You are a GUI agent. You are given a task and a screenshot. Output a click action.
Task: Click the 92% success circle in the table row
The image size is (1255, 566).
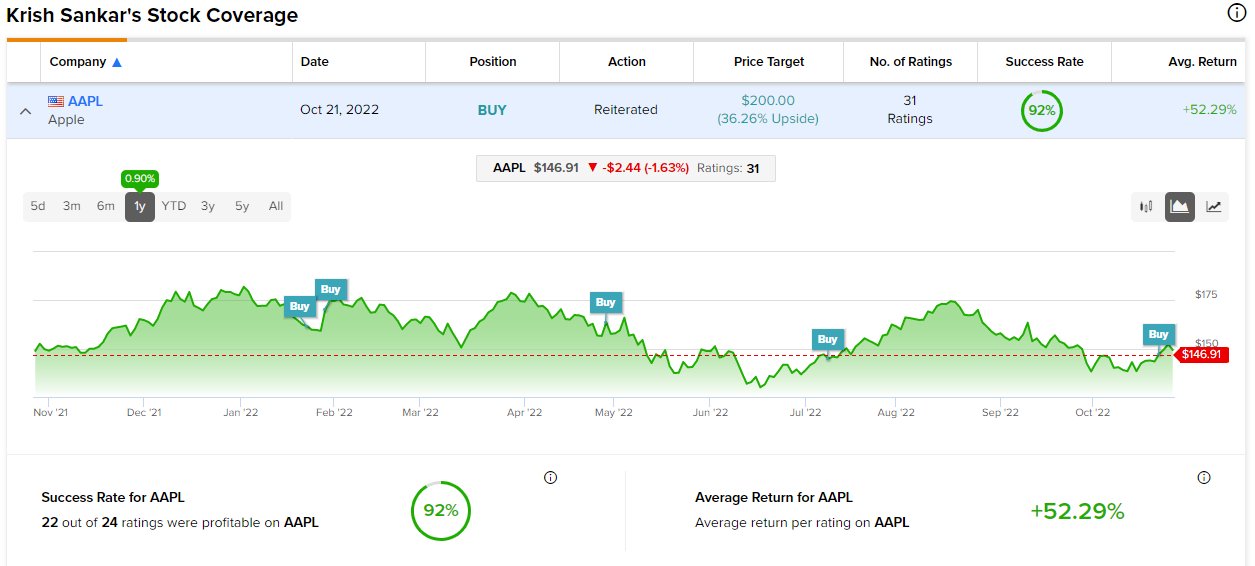point(1042,110)
